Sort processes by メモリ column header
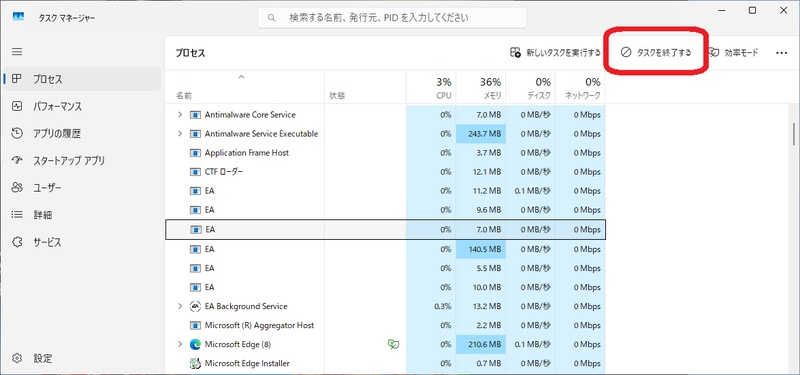The height and width of the screenshot is (375, 800). (x=481, y=87)
